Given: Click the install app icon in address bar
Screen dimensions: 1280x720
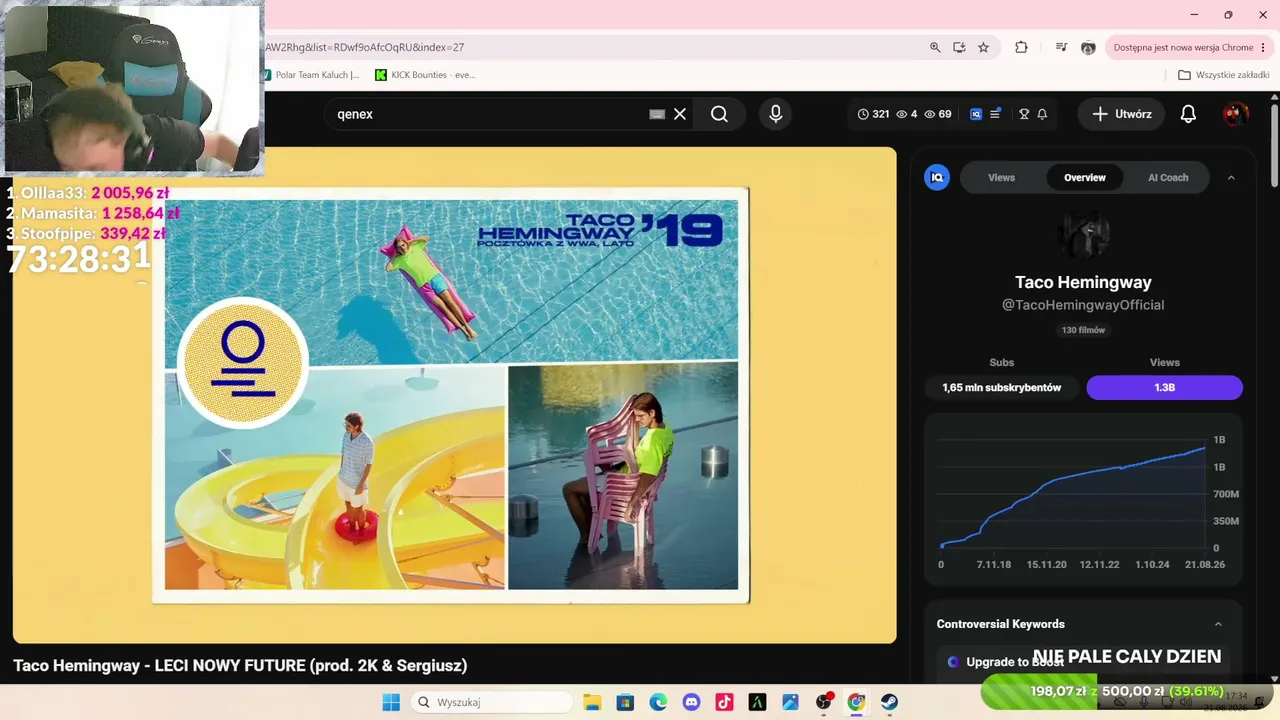Looking at the screenshot, I should (959, 47).
